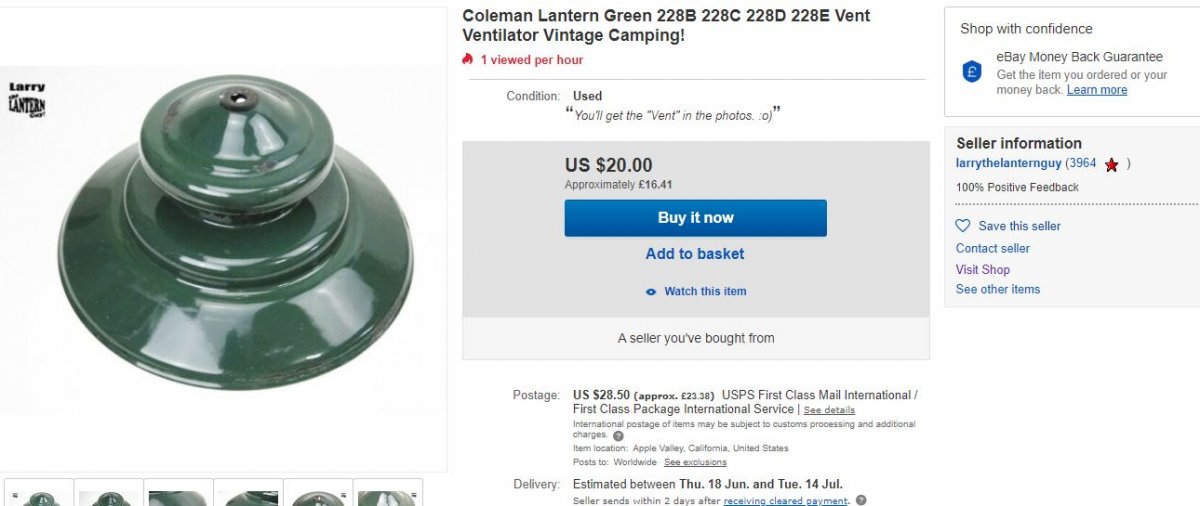The height and width of the screenshot is (506, 1200).
Task: Click the heart icon to save seller
Action: point(963,226)
